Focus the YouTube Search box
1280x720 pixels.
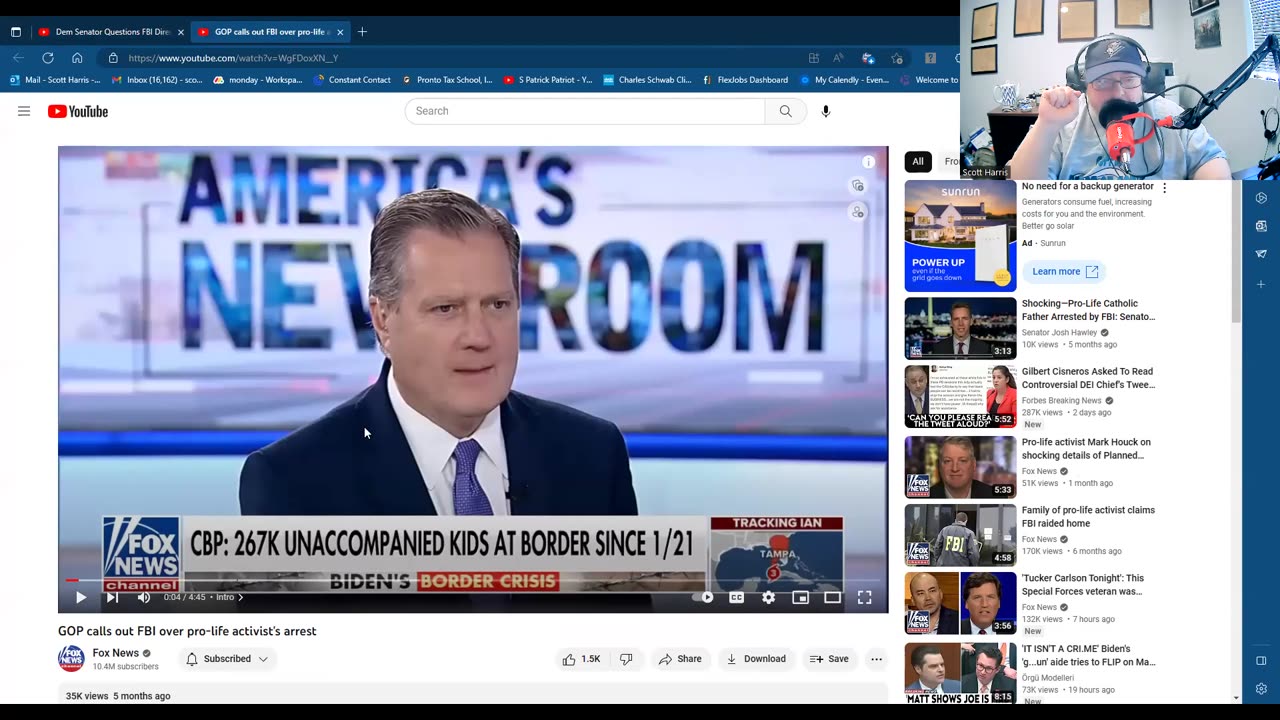585,111
